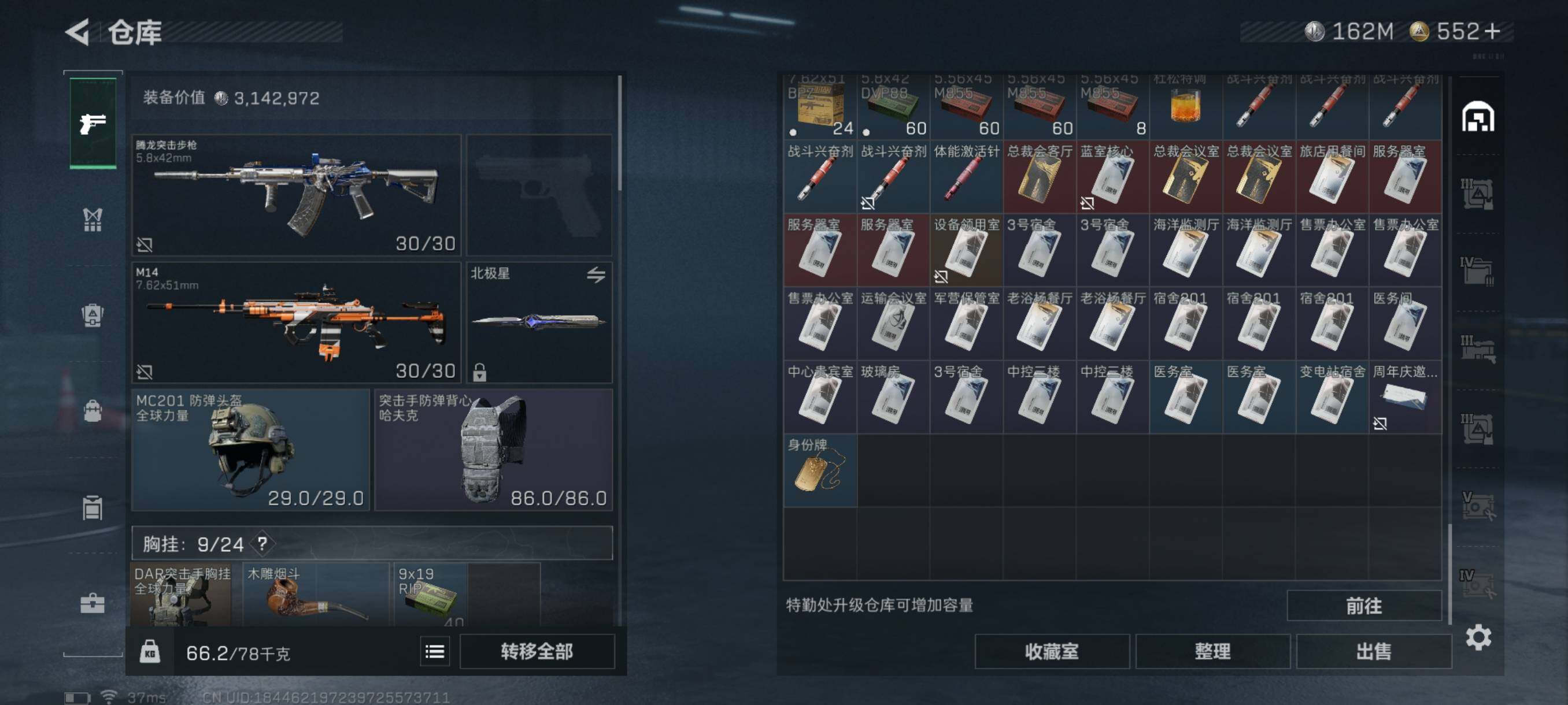
Task: Select the weapons pistol tab in left sidebar
Action: (93, 124)
